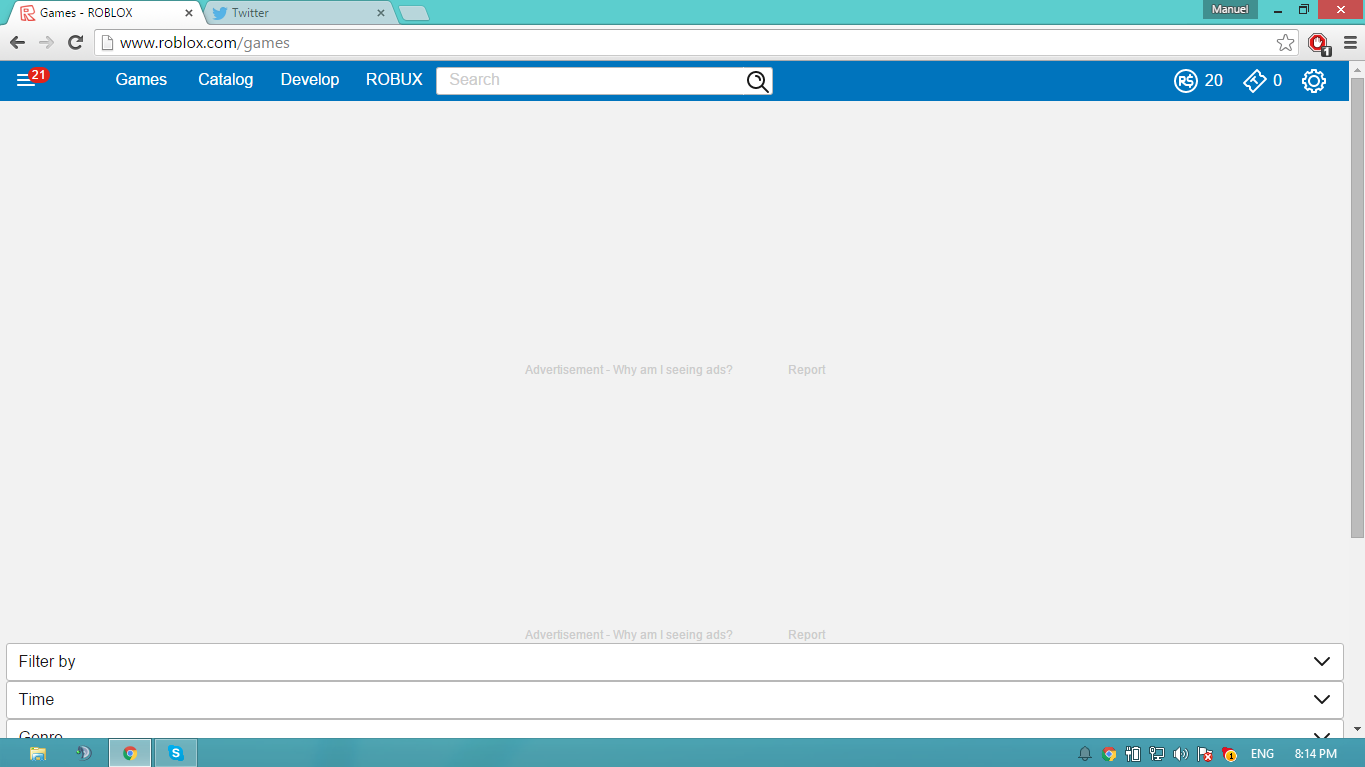
Task: Expand the Genre dropdown
Action: 675,729
